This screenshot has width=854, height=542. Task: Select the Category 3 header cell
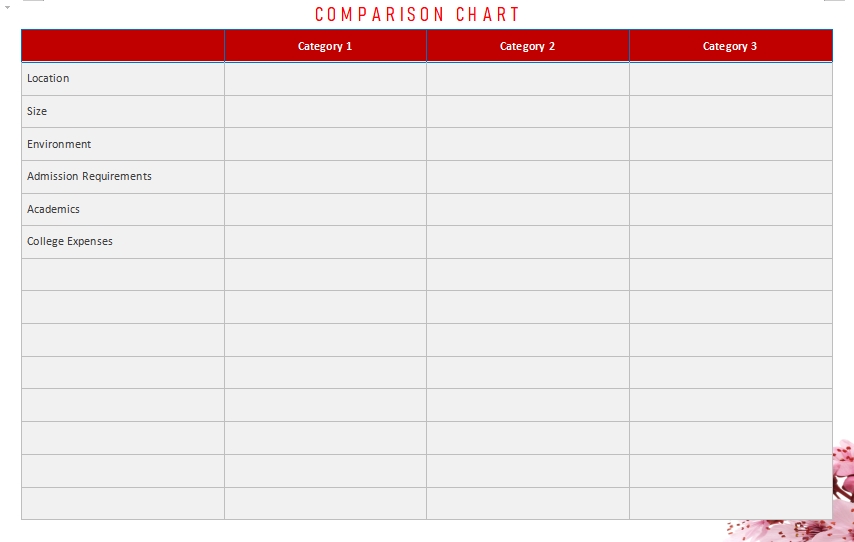(x=730, y=46)
